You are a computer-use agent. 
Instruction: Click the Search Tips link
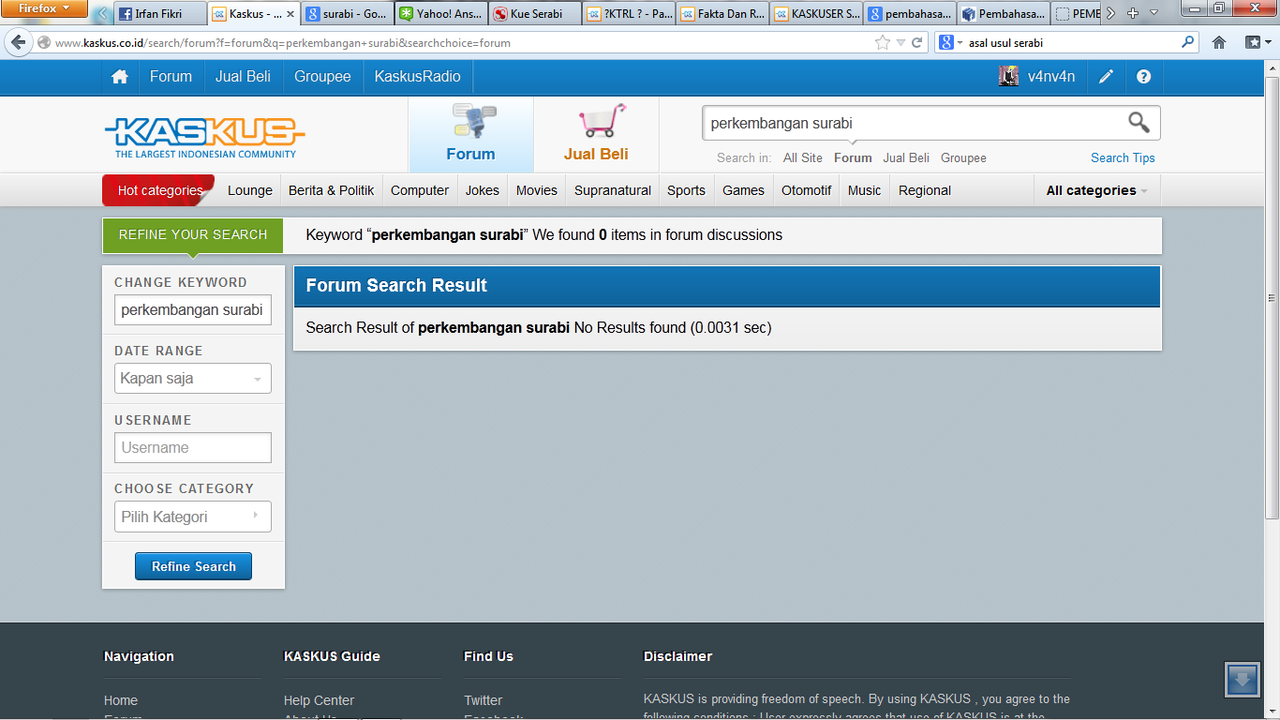click(x=1123, y=158)
